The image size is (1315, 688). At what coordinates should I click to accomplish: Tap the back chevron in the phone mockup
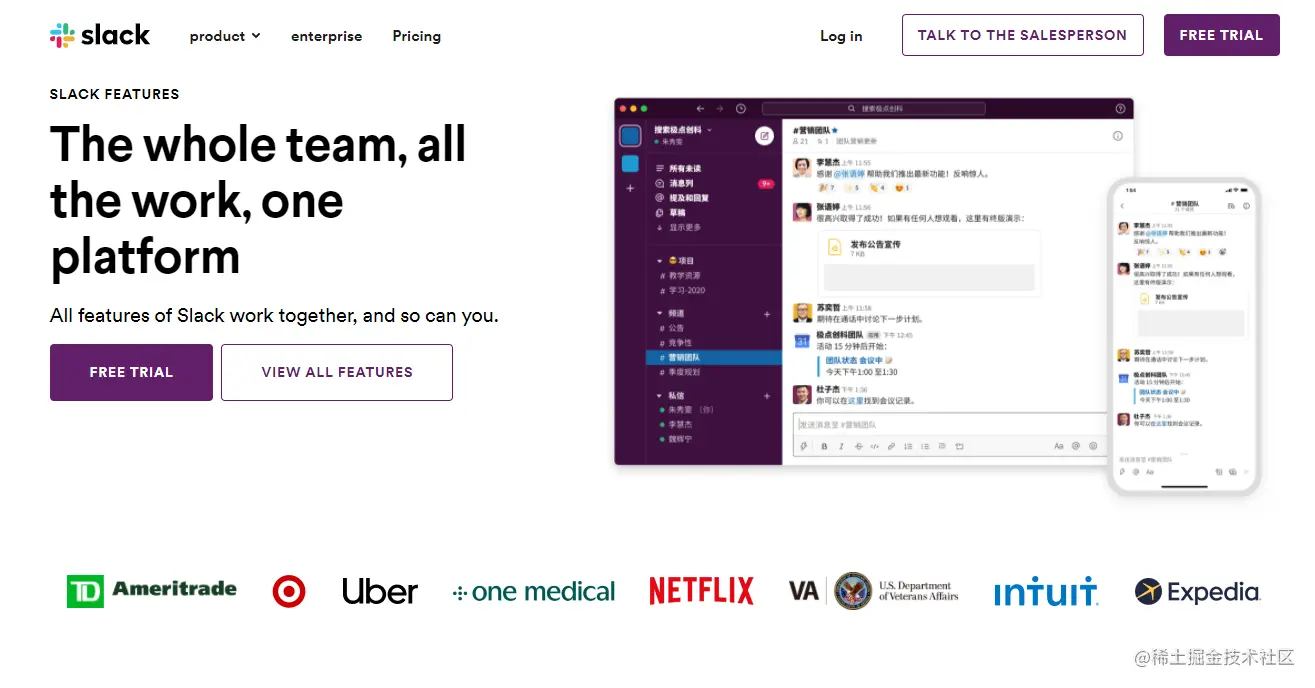pyautogui.click(x=1122, y=206)
